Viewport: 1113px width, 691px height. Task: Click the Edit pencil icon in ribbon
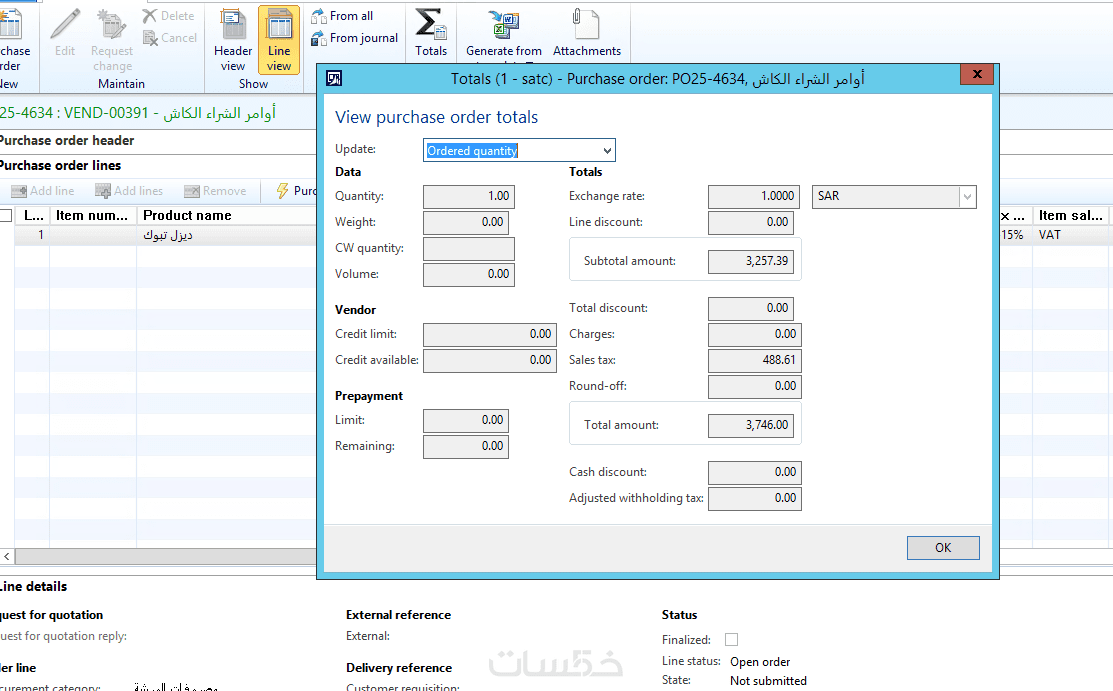65,24
